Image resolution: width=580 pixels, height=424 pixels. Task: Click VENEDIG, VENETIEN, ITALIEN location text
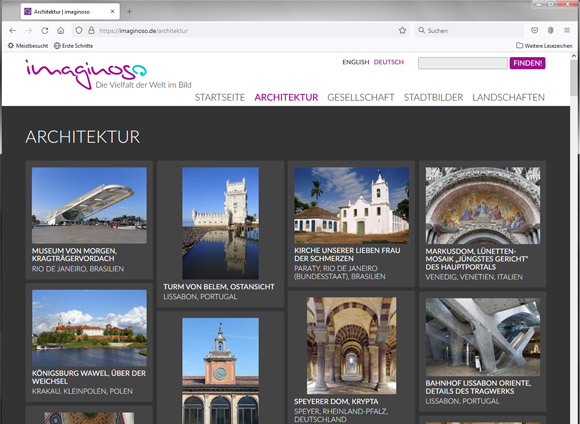point(474,277)
